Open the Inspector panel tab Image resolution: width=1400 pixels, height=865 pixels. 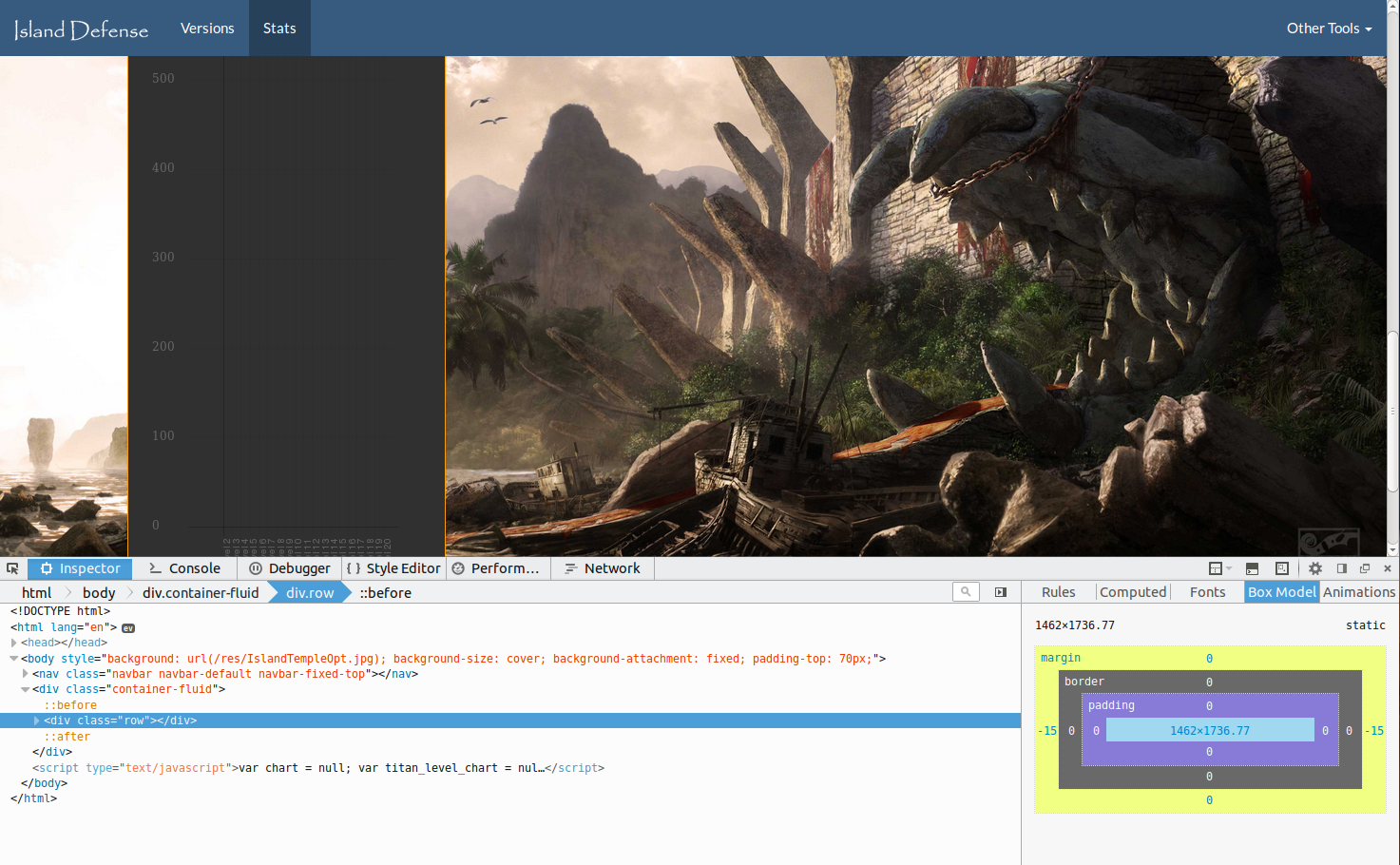pos(80,568)
